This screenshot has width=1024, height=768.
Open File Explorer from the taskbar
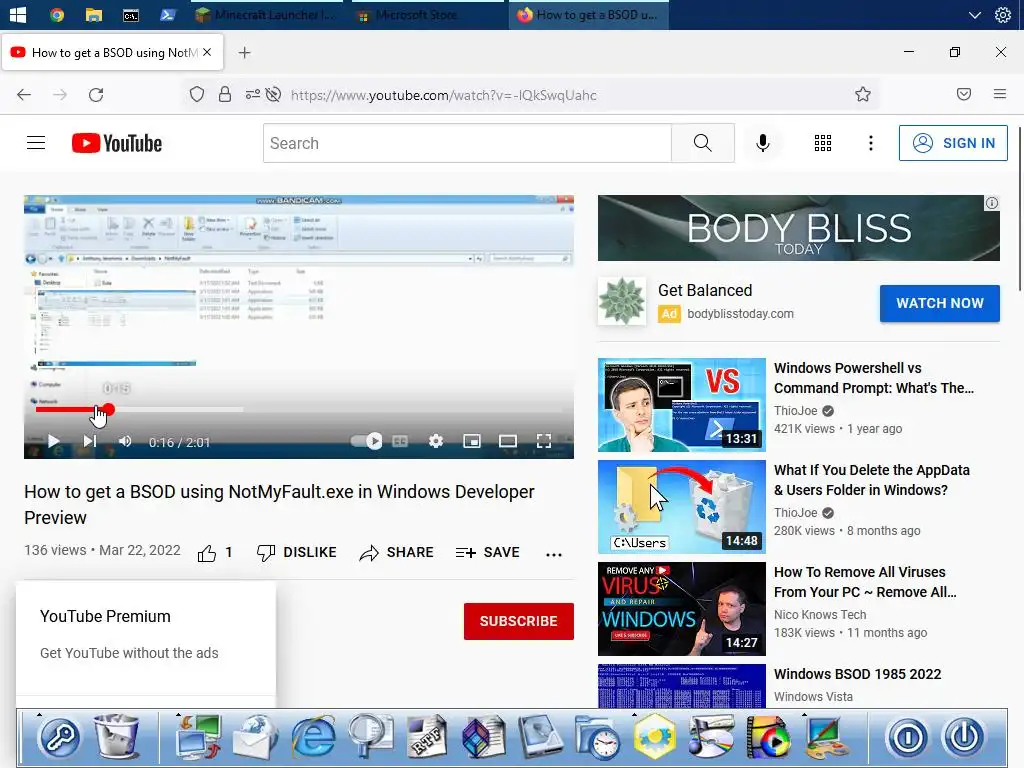pos(94,14)
